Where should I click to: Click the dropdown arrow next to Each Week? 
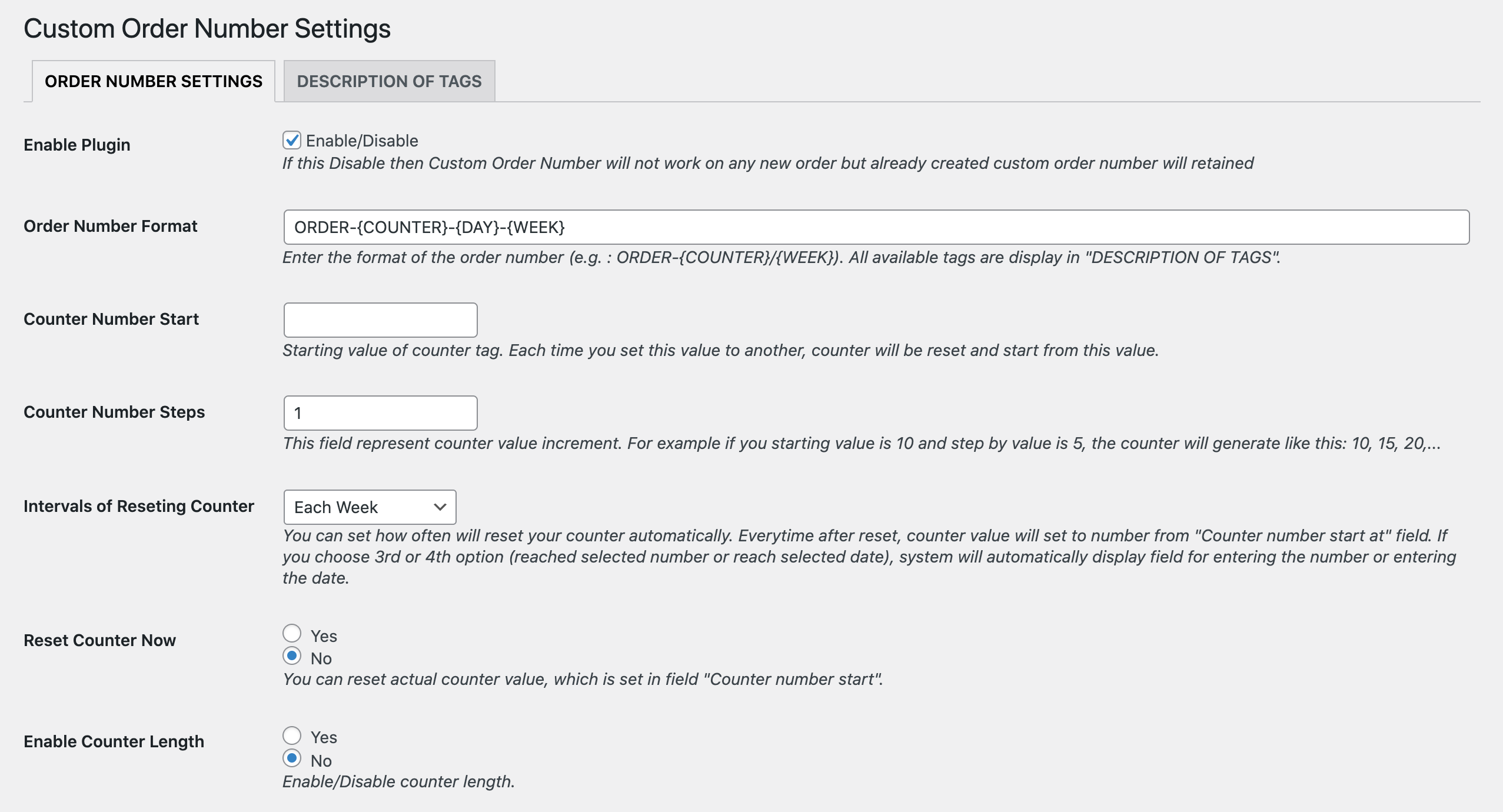click(x=440, y=507)
